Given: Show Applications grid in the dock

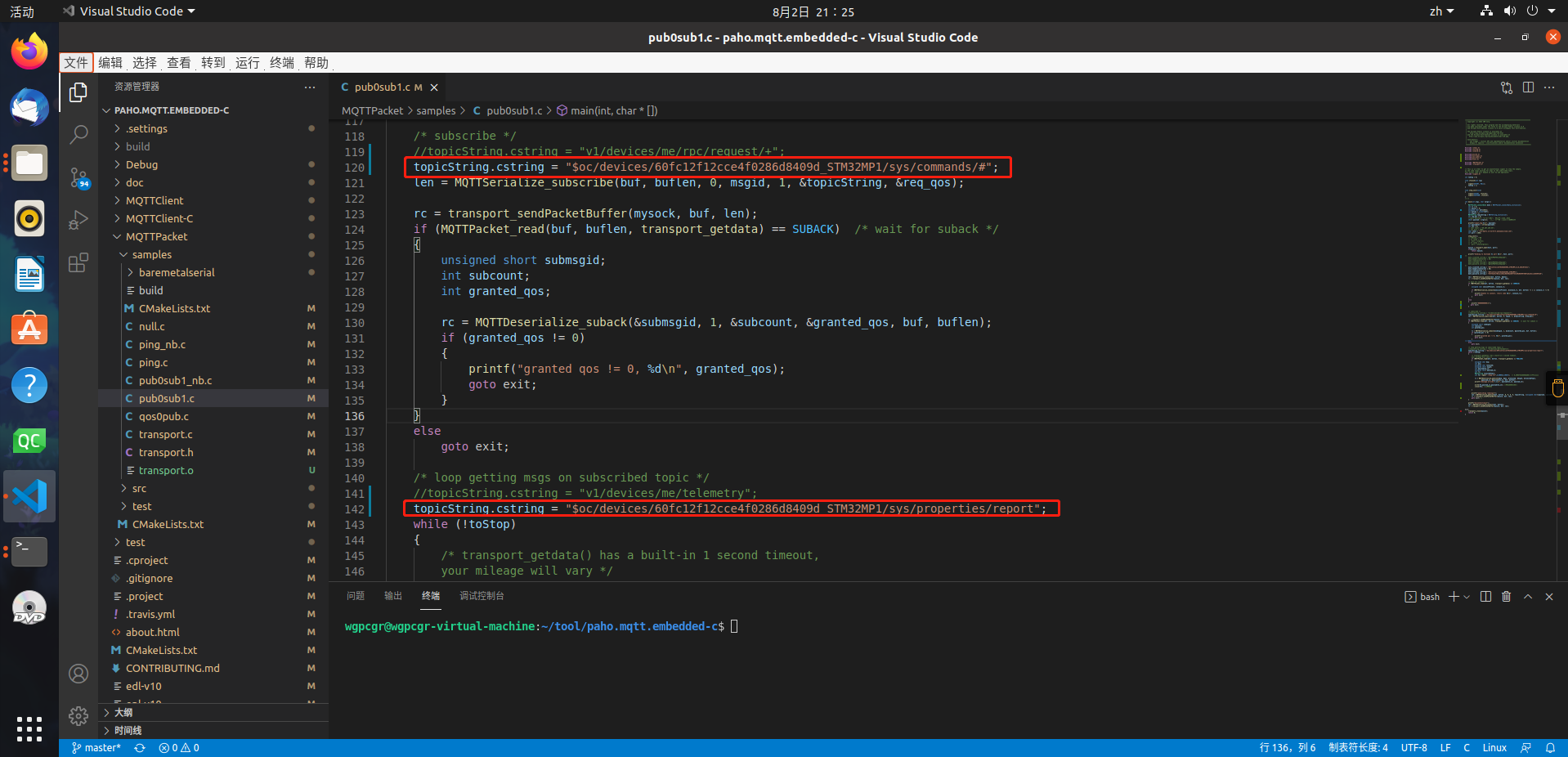Looking at the screenshot, I should click(29, 728).
